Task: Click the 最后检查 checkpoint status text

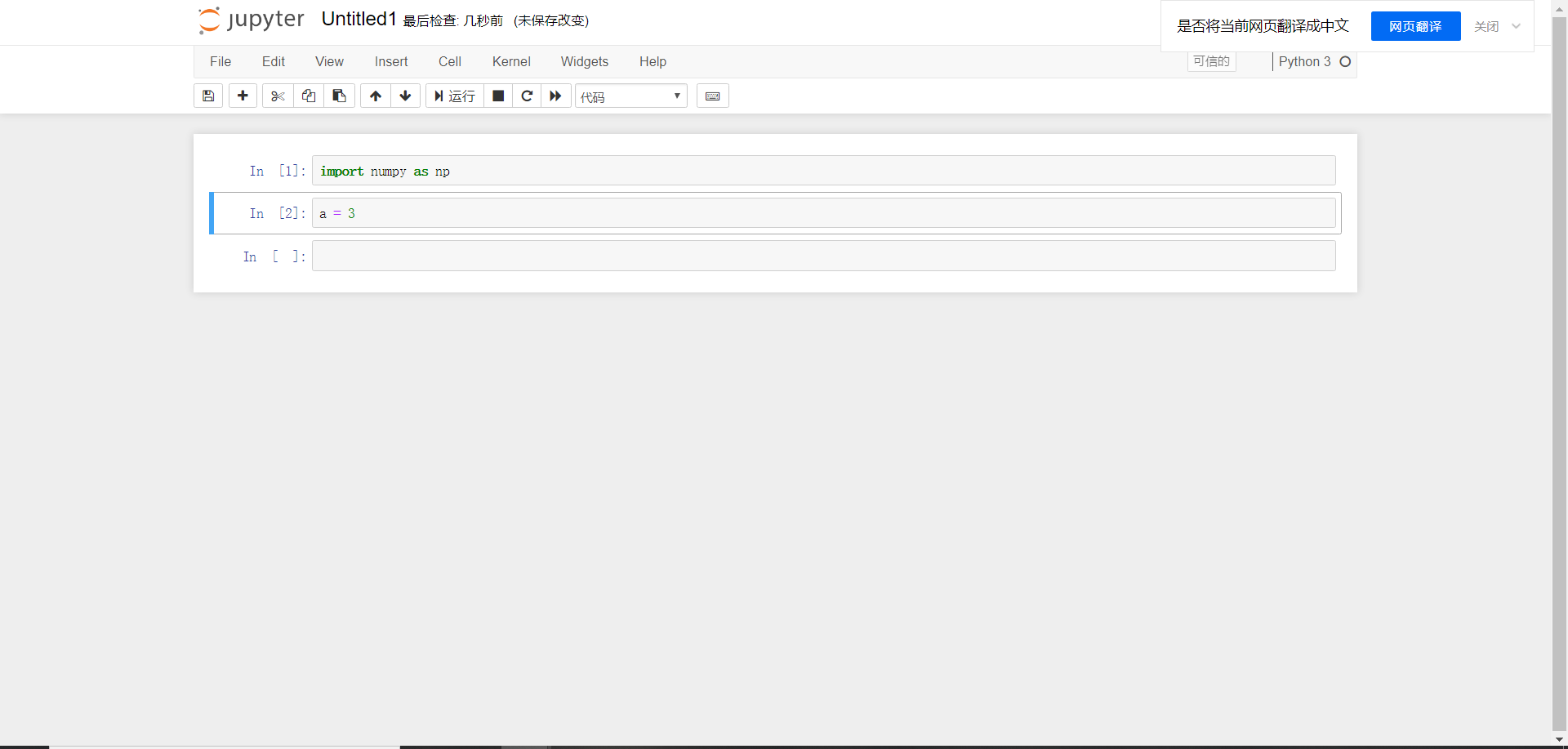Action: [453, 20]
